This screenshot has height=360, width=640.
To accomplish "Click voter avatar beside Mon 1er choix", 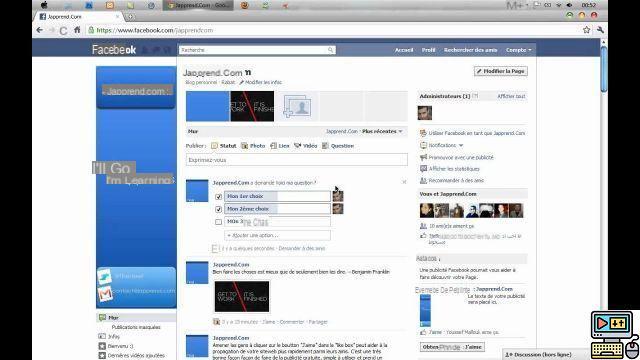I will [338, 196].
